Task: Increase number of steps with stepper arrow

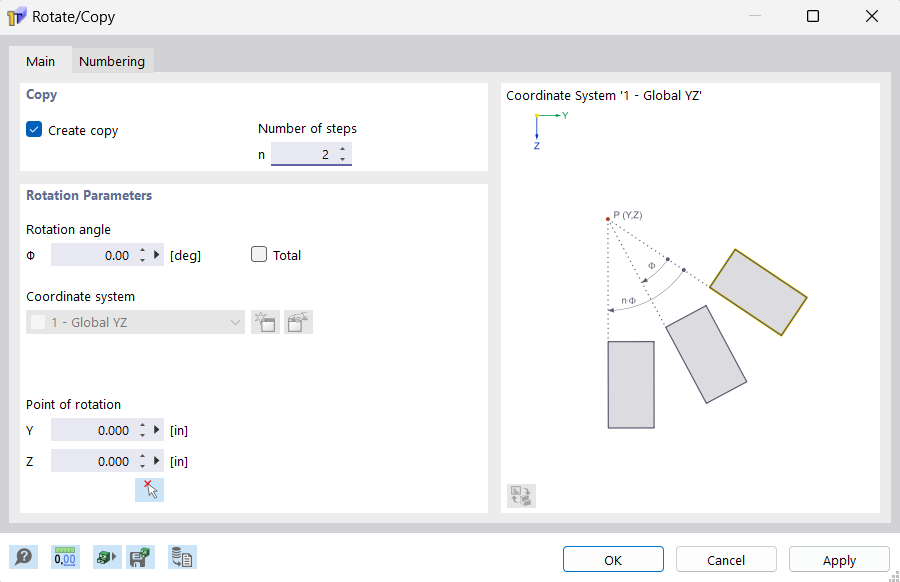Action: click(x=344, y=149)
